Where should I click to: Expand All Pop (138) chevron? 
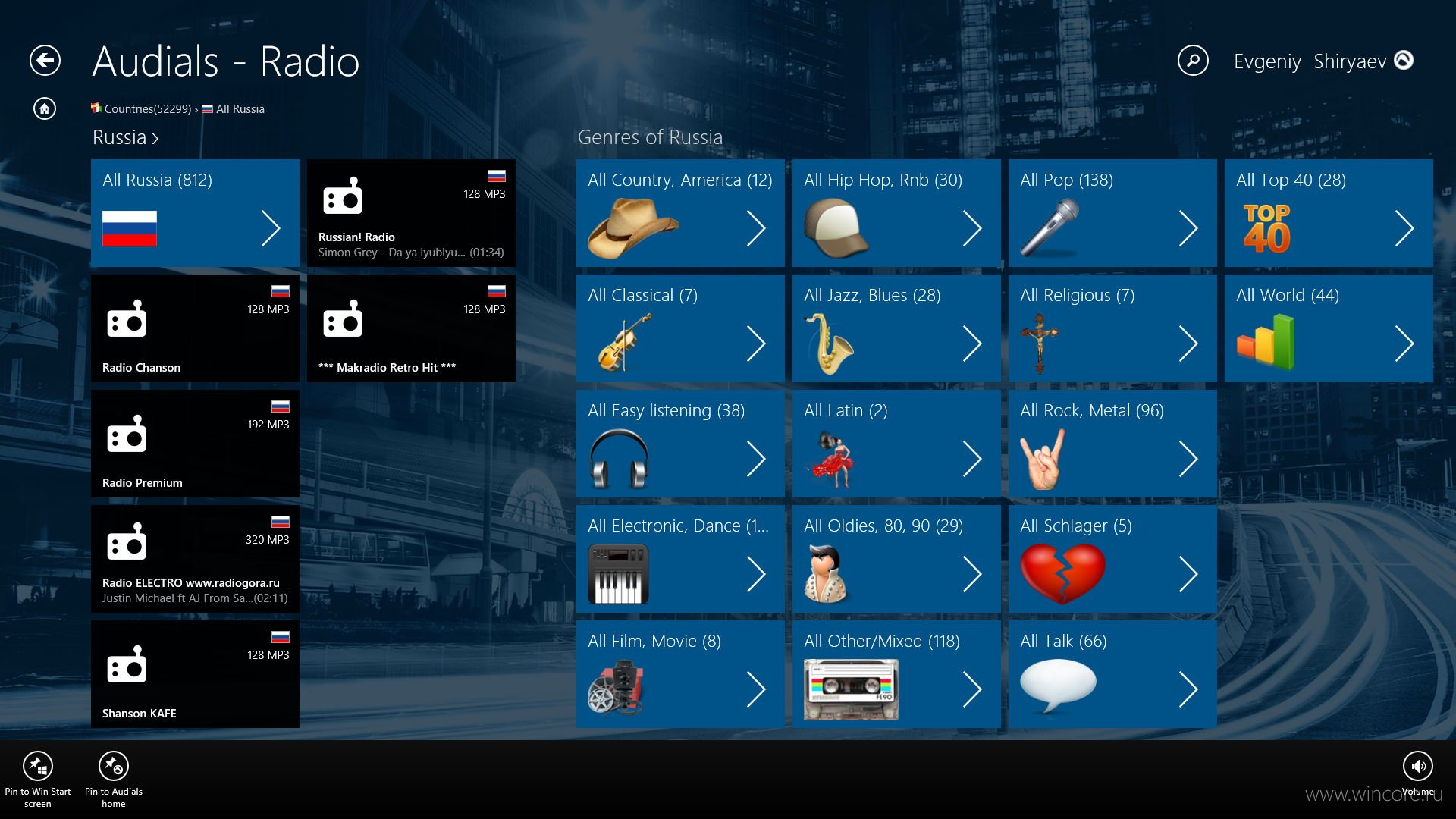pyautogui.click(x=1188, y=228)
